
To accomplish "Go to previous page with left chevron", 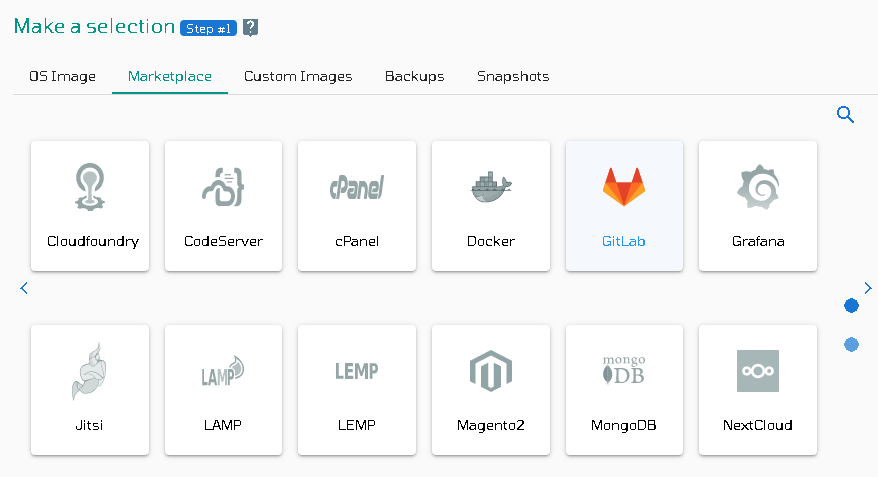I will click(24, 288).
